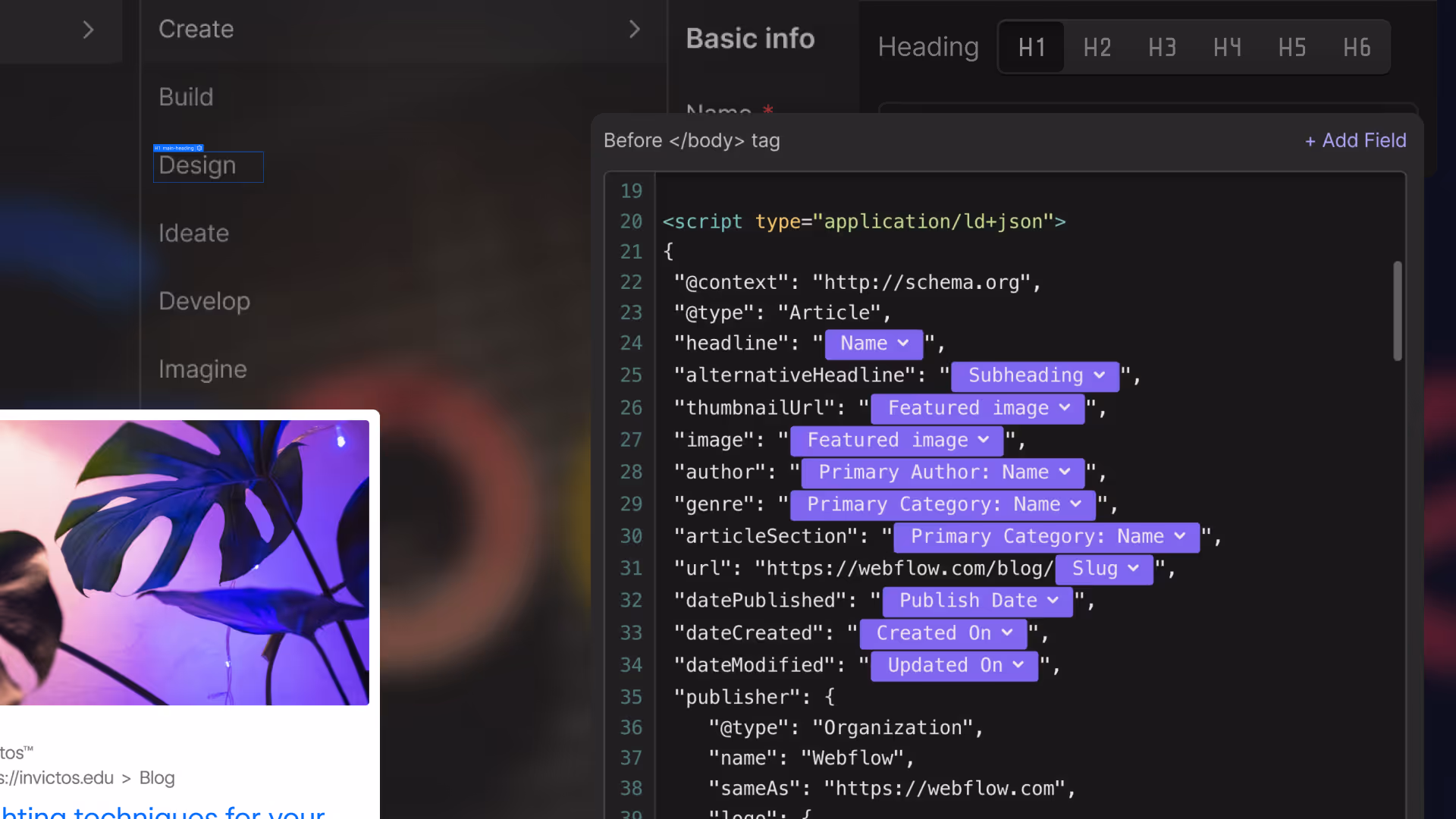Expand the Create section
The image size is (1456, 819).
[635, 28]
